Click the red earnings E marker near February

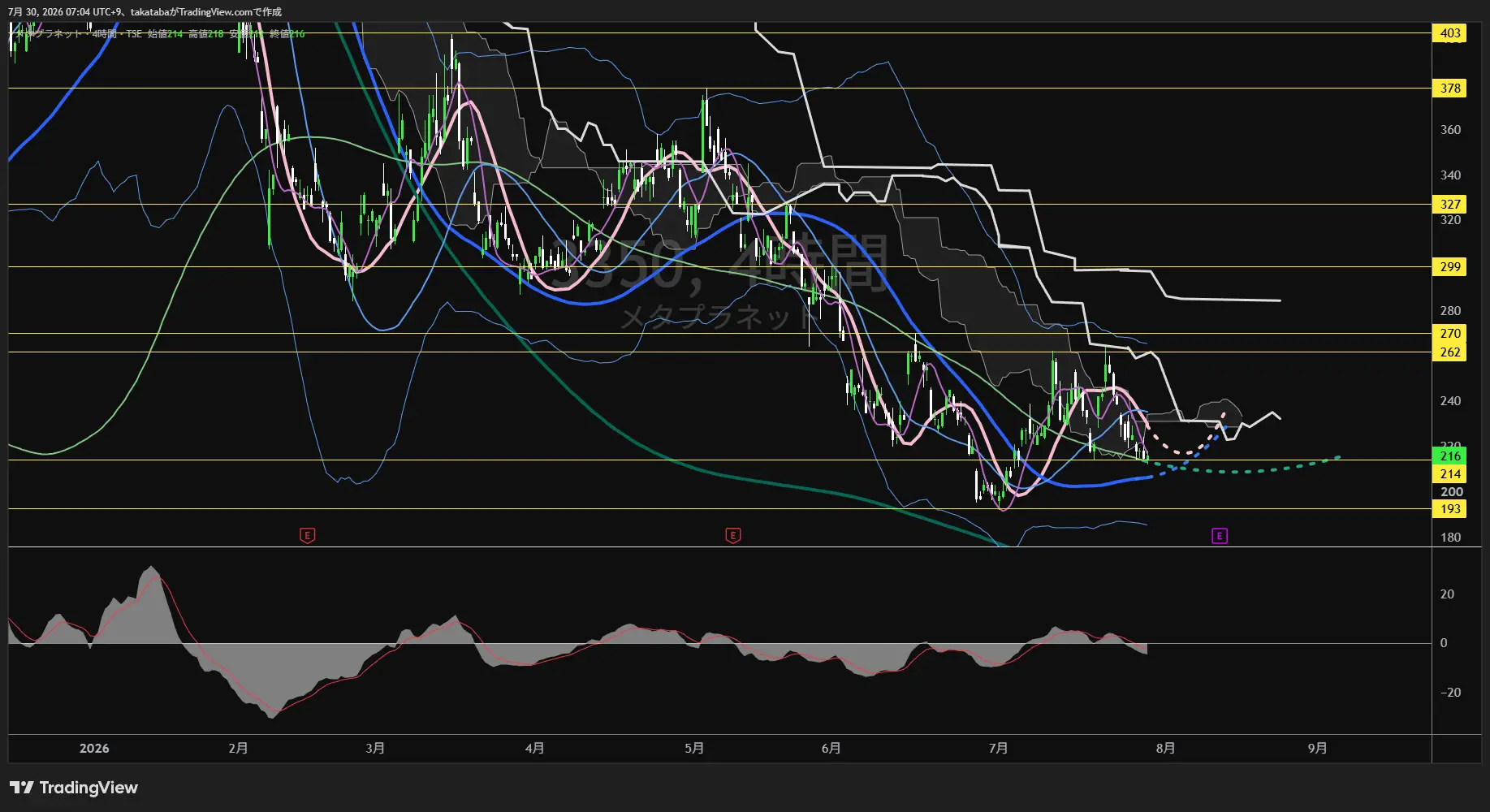[308, 535]
